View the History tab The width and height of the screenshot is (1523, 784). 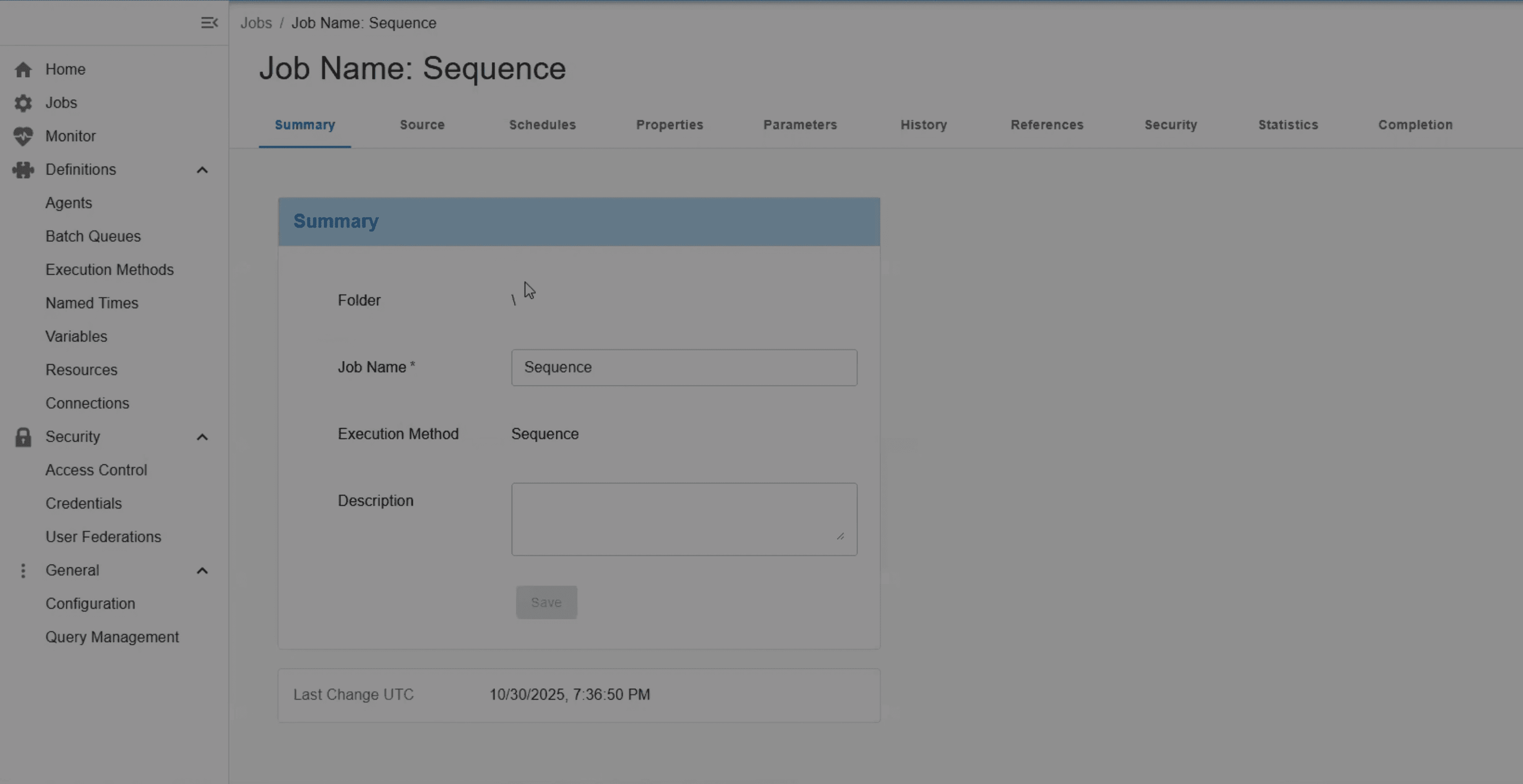(x=924, y=125)
